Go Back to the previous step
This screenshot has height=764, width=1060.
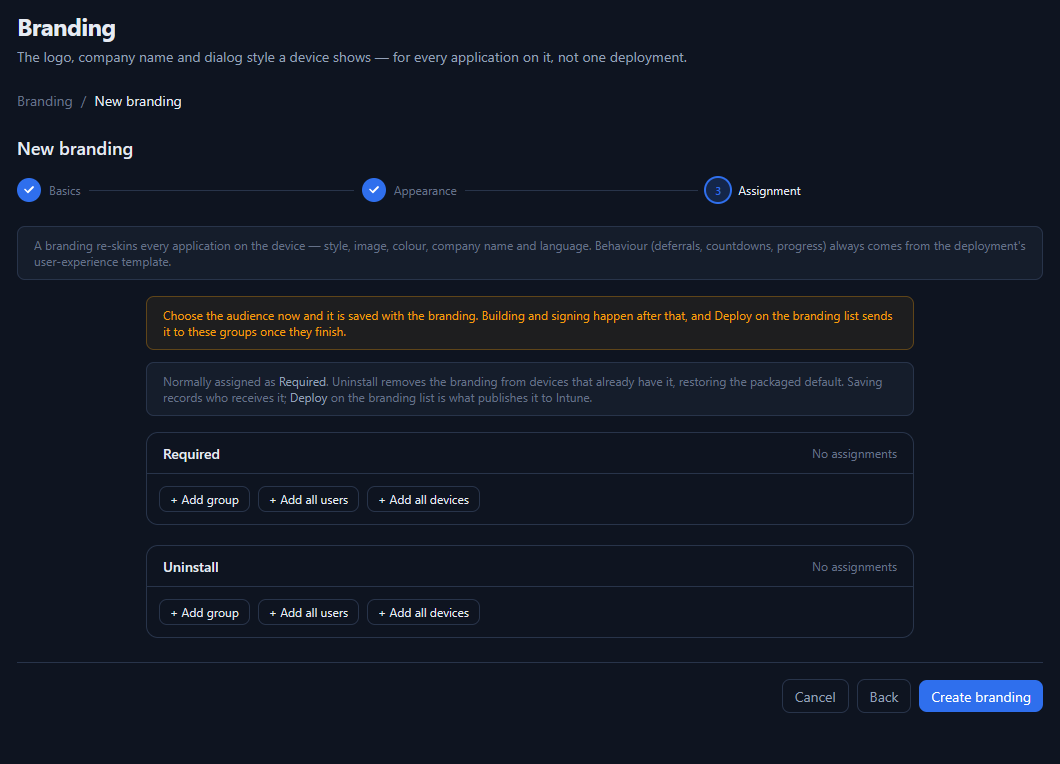coord(884,696)
